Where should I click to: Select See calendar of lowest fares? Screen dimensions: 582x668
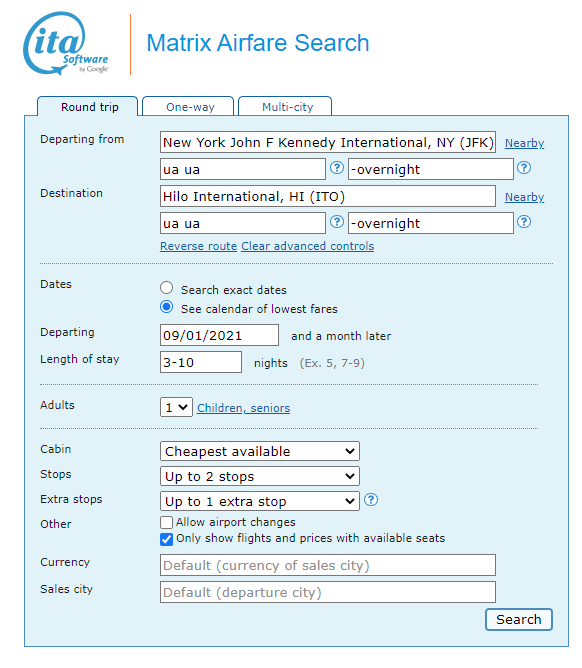click(167, 307)
